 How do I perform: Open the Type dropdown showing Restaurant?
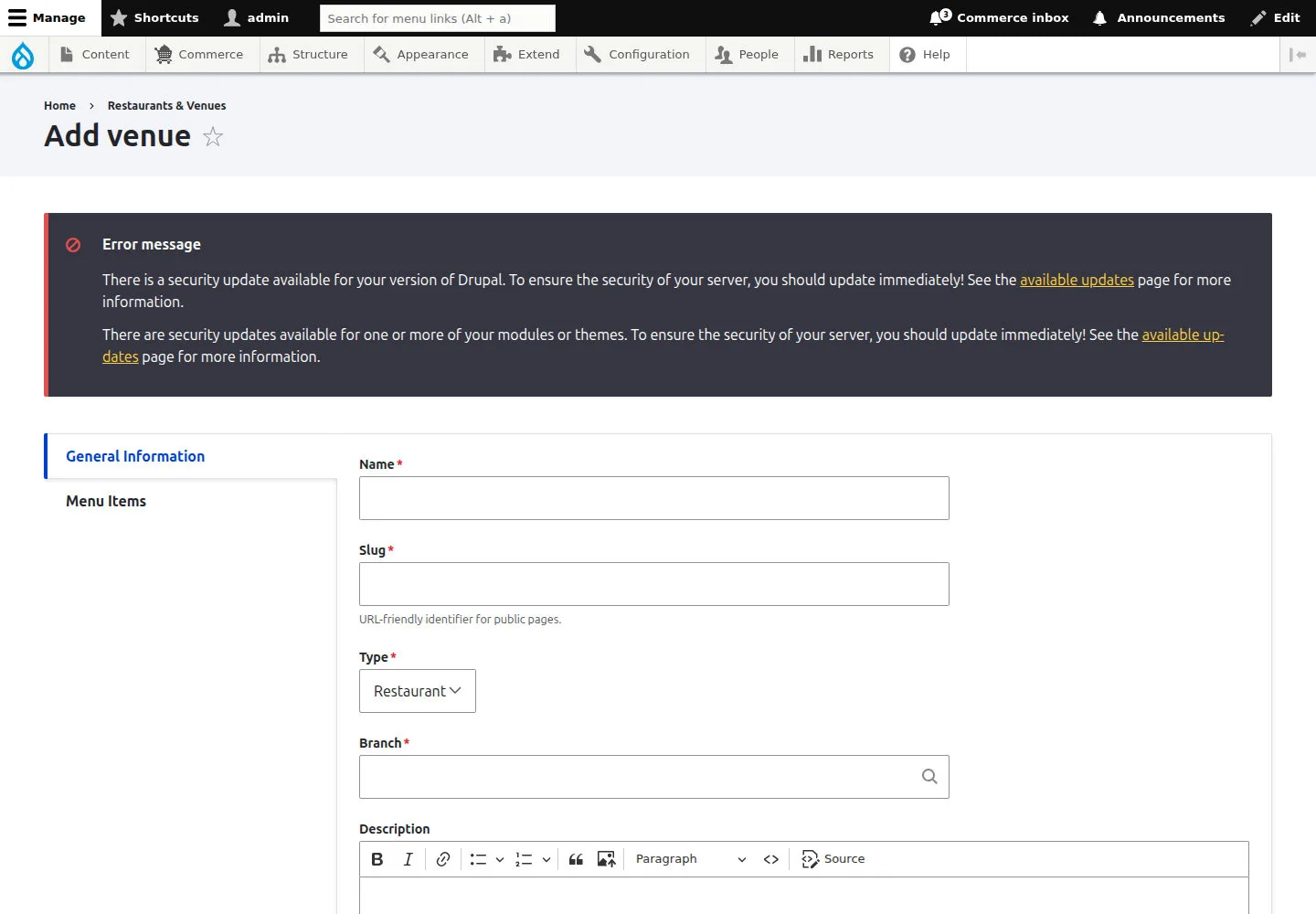418,691
